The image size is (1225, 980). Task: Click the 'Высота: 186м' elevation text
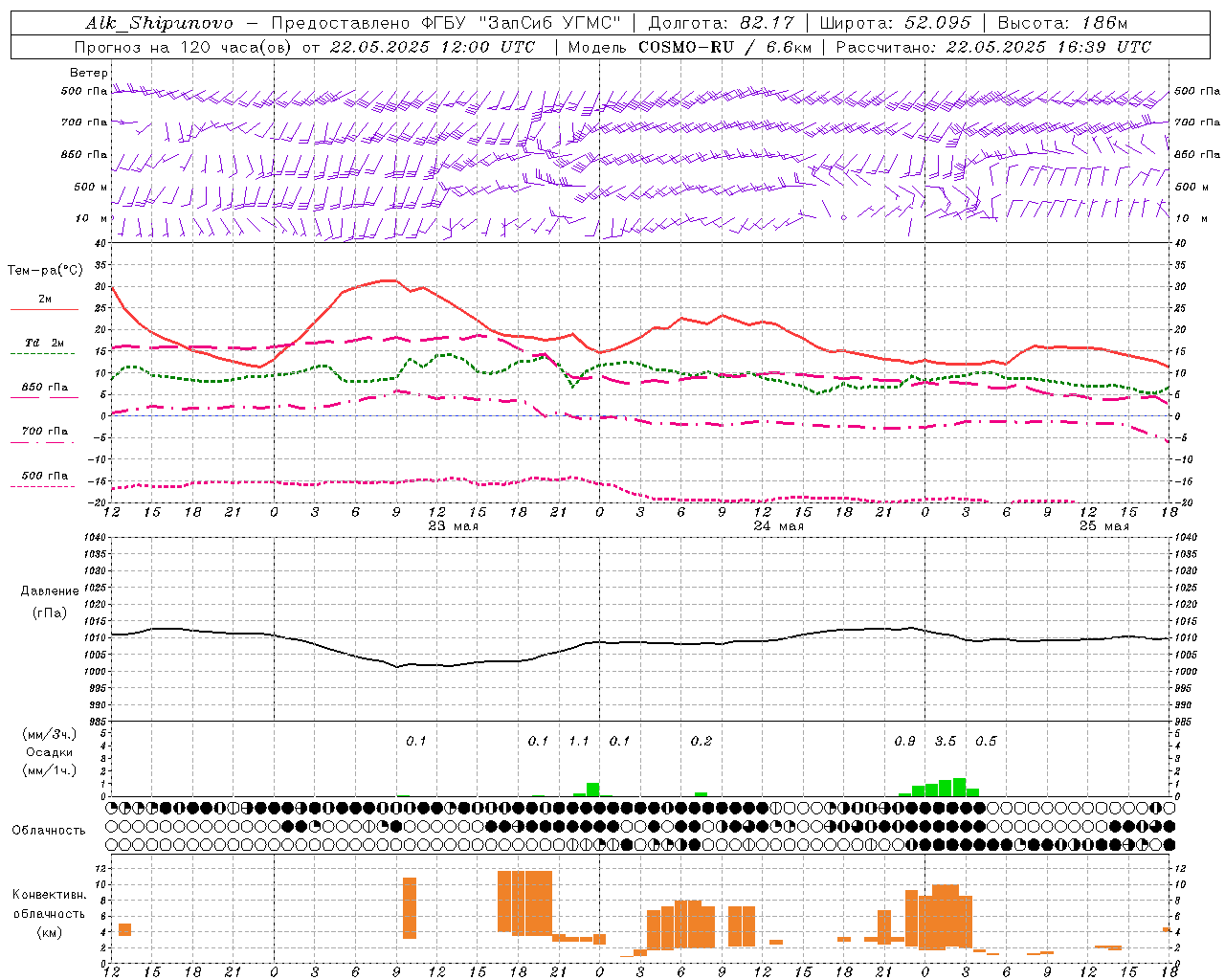click(1062, 23)
